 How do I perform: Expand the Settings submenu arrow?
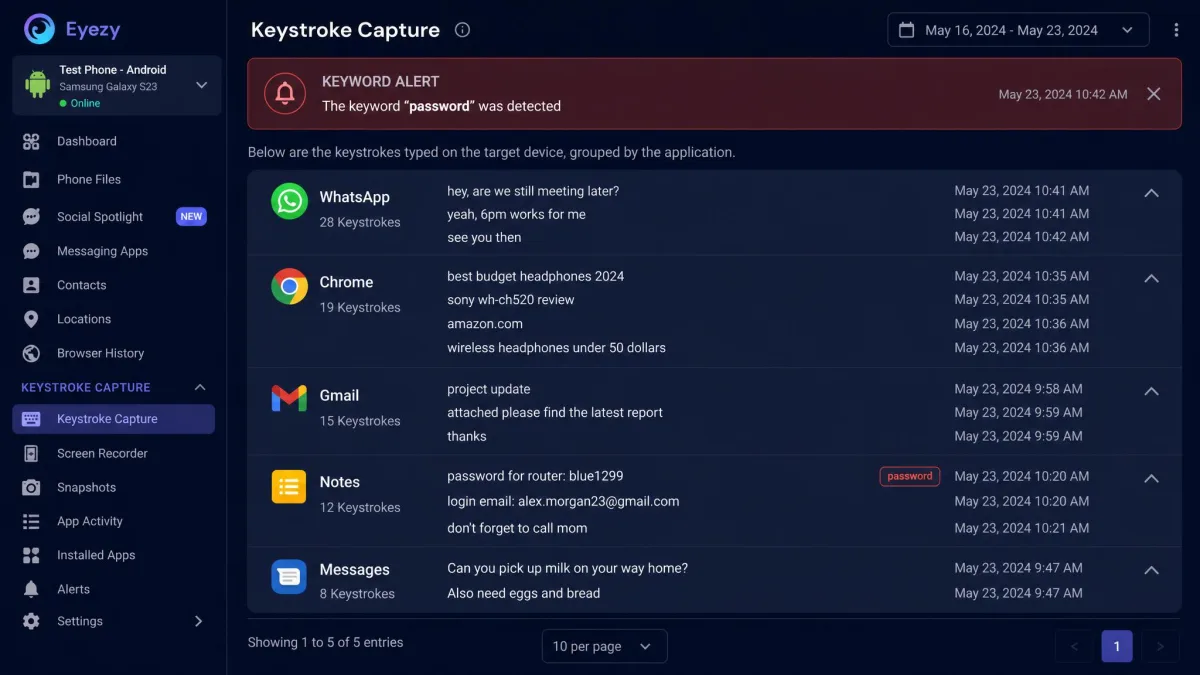[x=198, y=621]
